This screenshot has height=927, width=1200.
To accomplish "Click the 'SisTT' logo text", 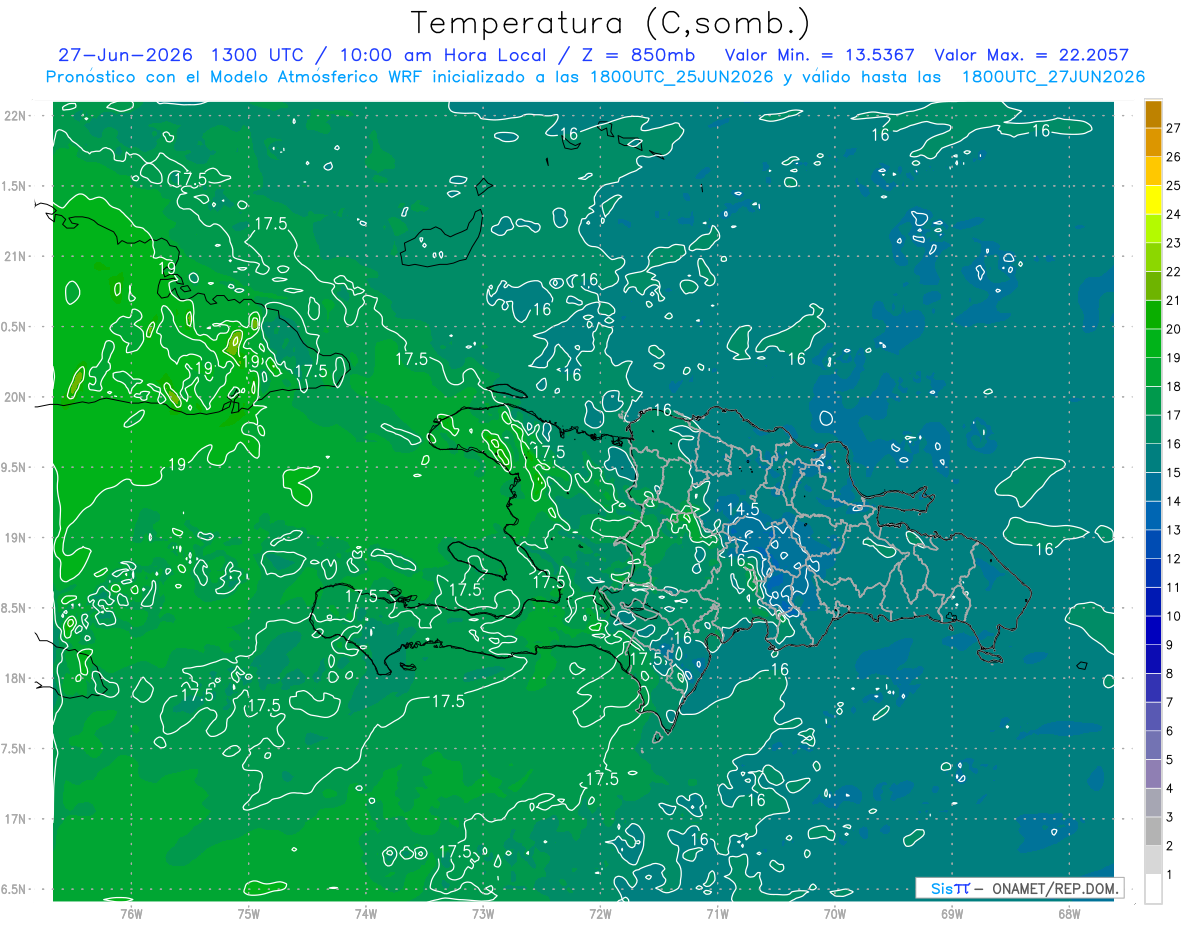I will point(950,888).
